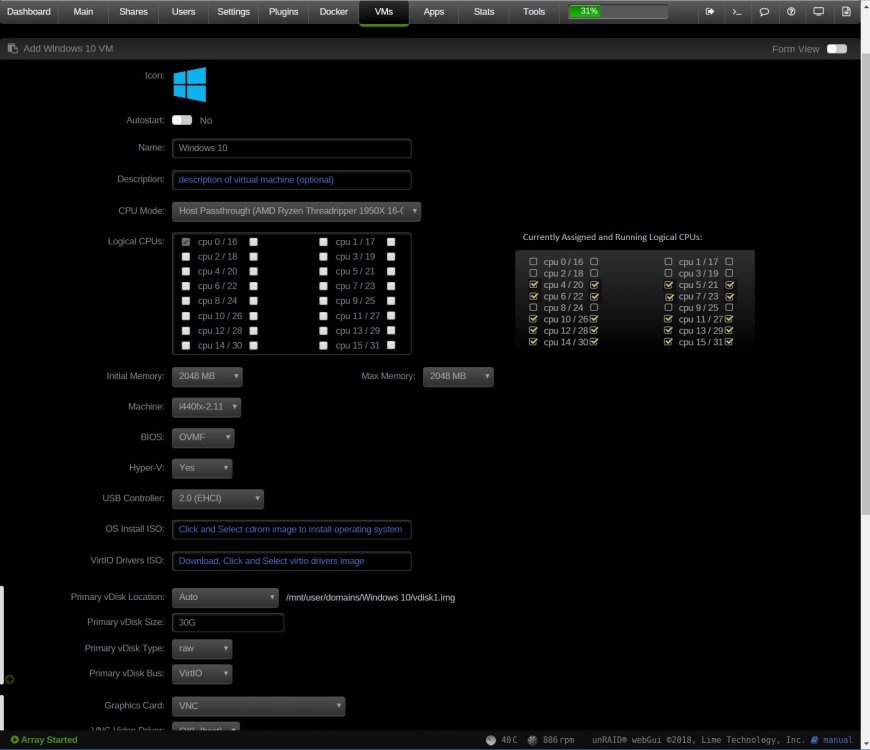Open the Plugins tab
Viewport: 870px width, 750px height.
coord(284,12)
